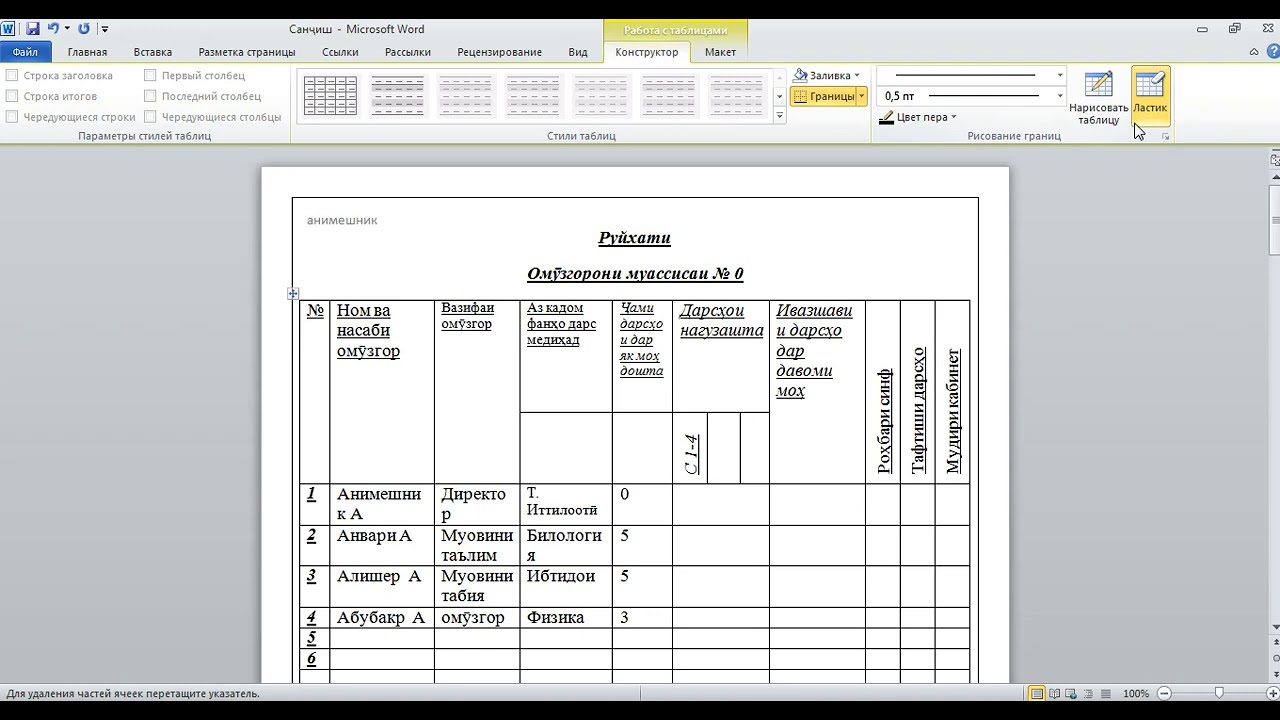The width and height of the screenshot is (1280, 720).
Task: Click the cell containing "Абубакр А"
Action: pyautogui.click(x=381, y=618)
